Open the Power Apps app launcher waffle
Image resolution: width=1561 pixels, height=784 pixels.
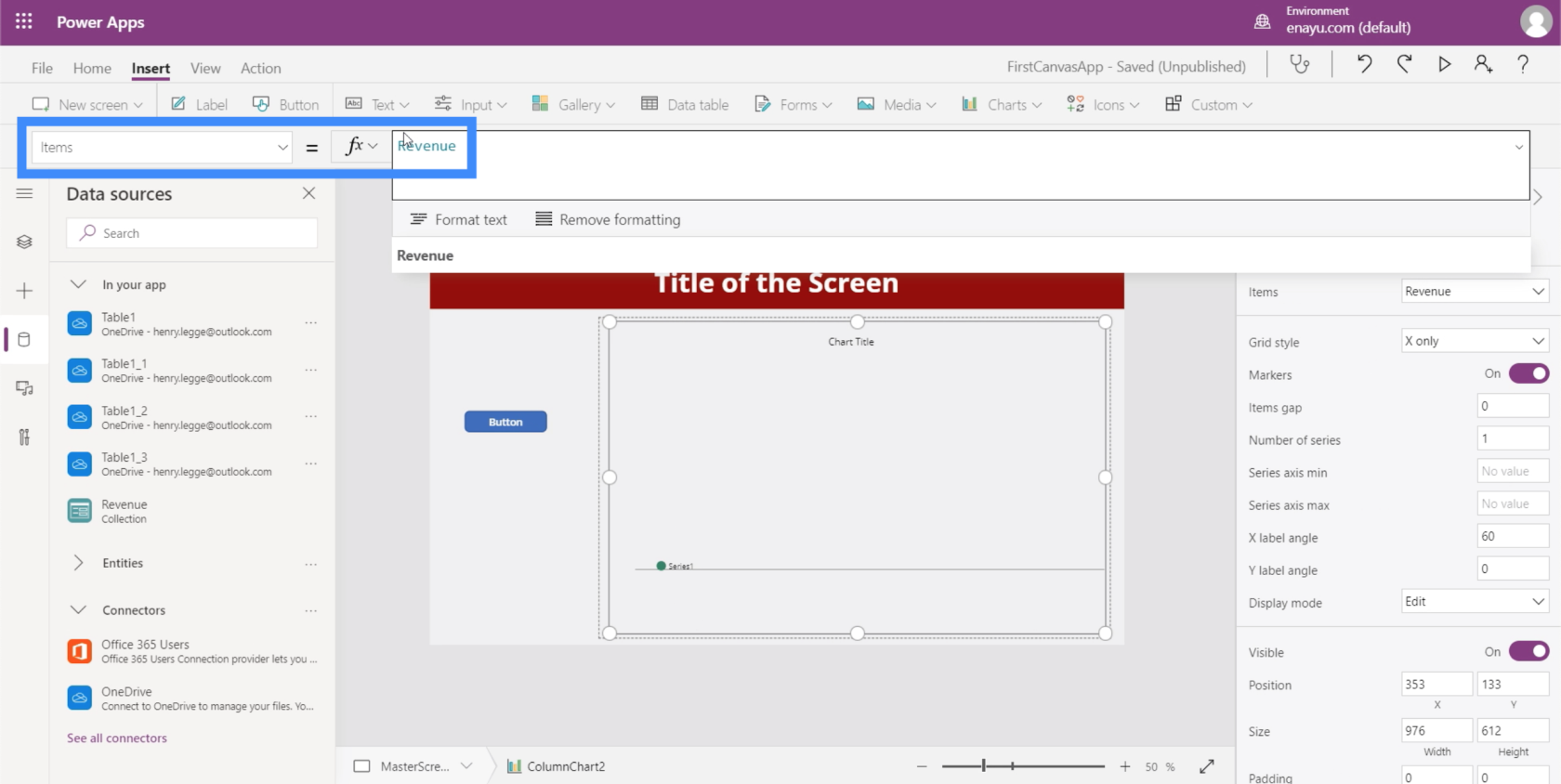pos(24,21)
